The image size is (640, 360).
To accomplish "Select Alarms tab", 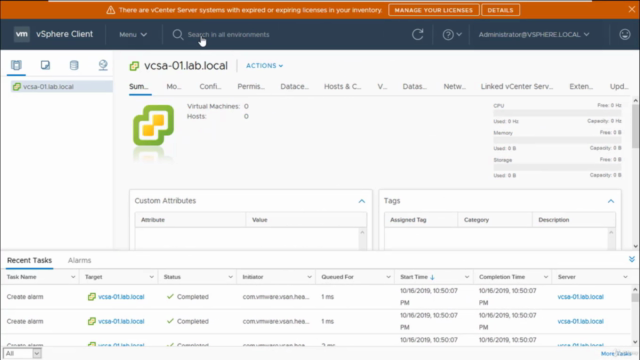I will pyautogui.click(x=80, y=260).
